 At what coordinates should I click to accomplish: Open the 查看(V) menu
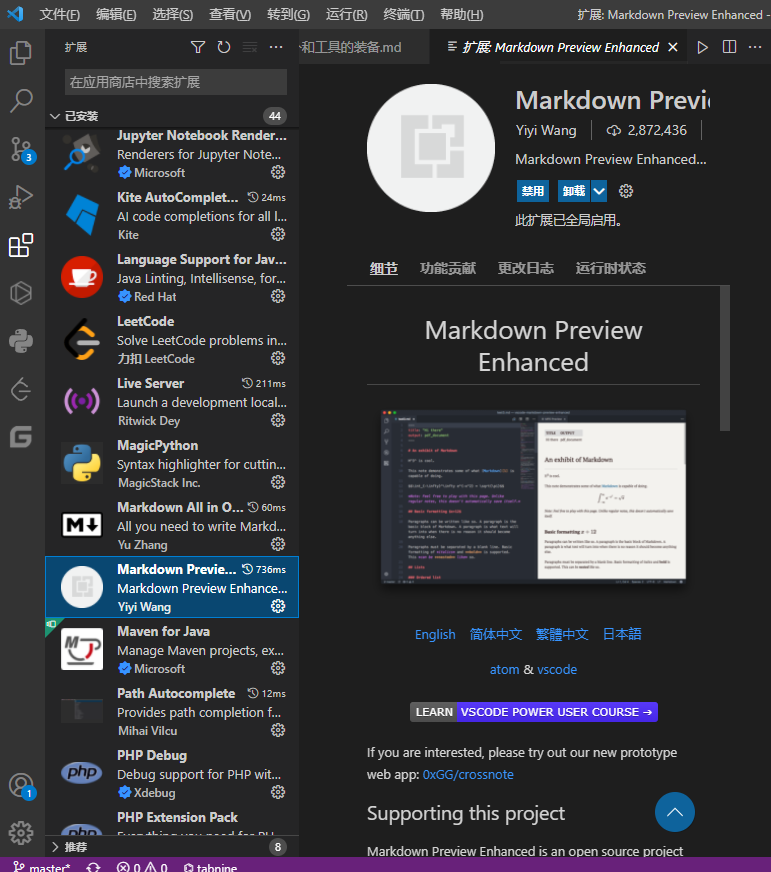230,14
